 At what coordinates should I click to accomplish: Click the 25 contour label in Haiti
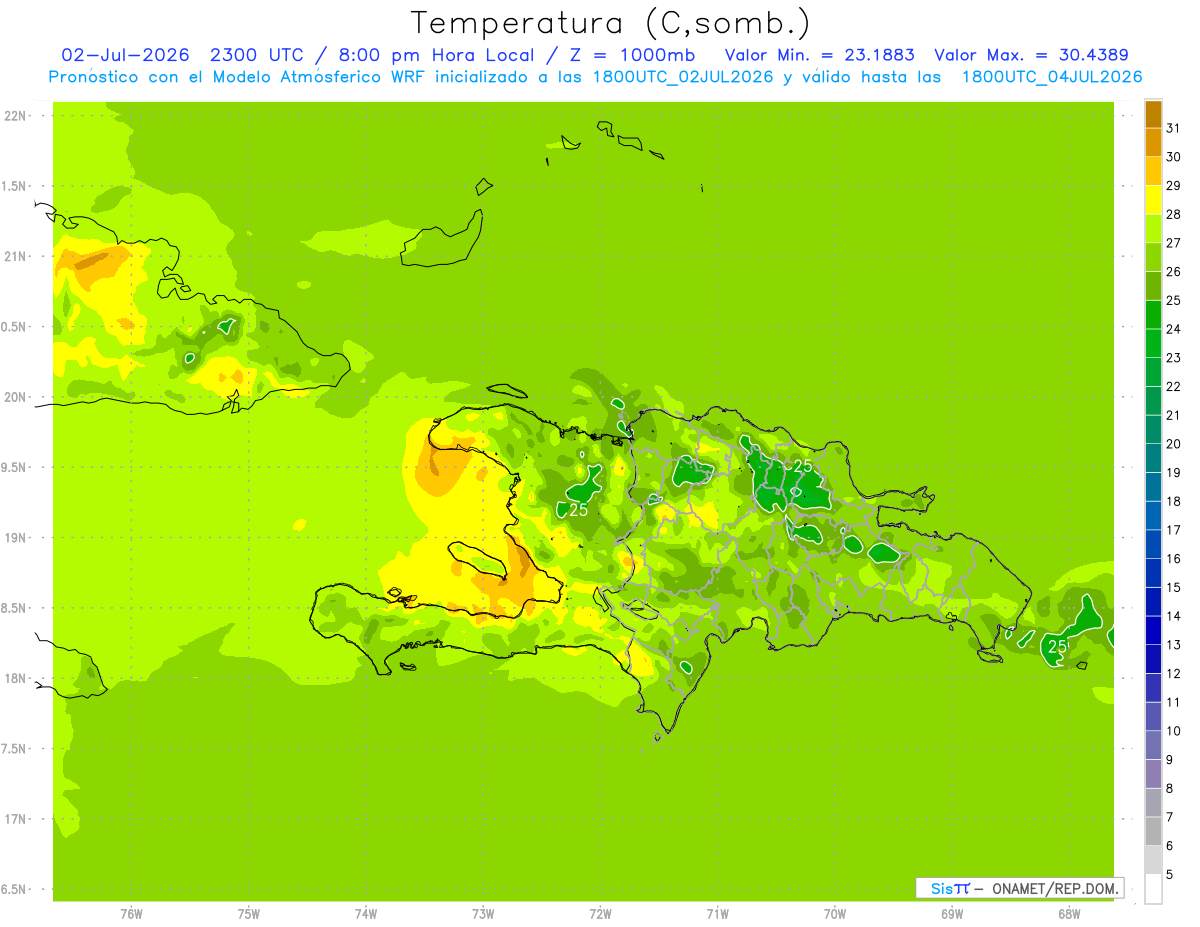pyautogui.click(x=578, y=510)
